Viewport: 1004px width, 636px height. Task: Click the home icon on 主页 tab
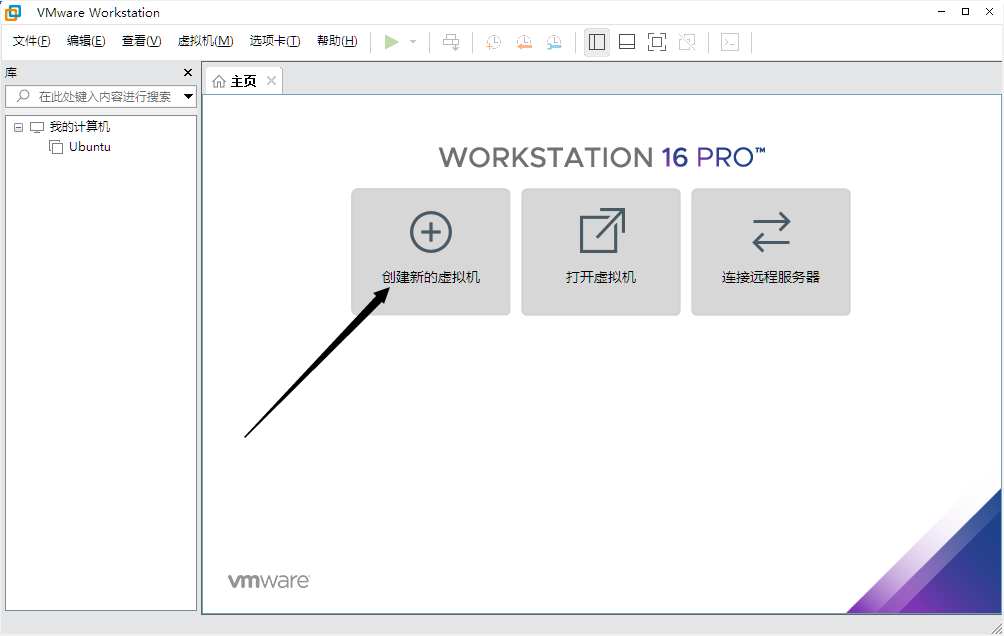pos(219,81)
